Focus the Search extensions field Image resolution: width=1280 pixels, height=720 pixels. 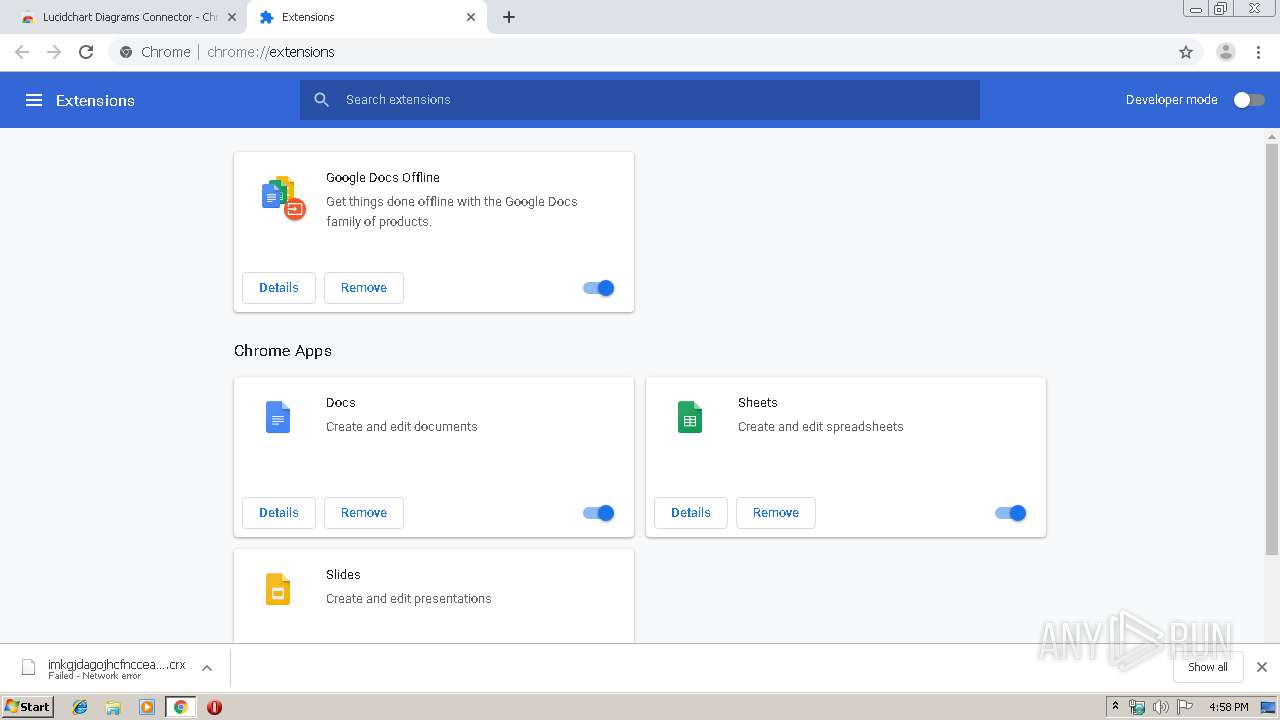point(640,100)
